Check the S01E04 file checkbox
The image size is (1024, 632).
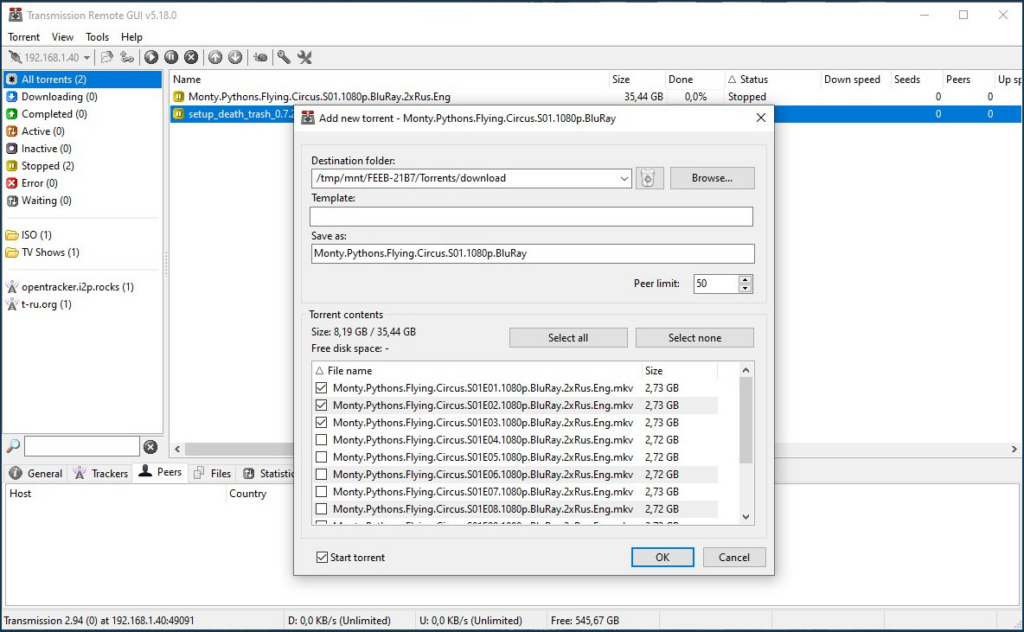321,440
